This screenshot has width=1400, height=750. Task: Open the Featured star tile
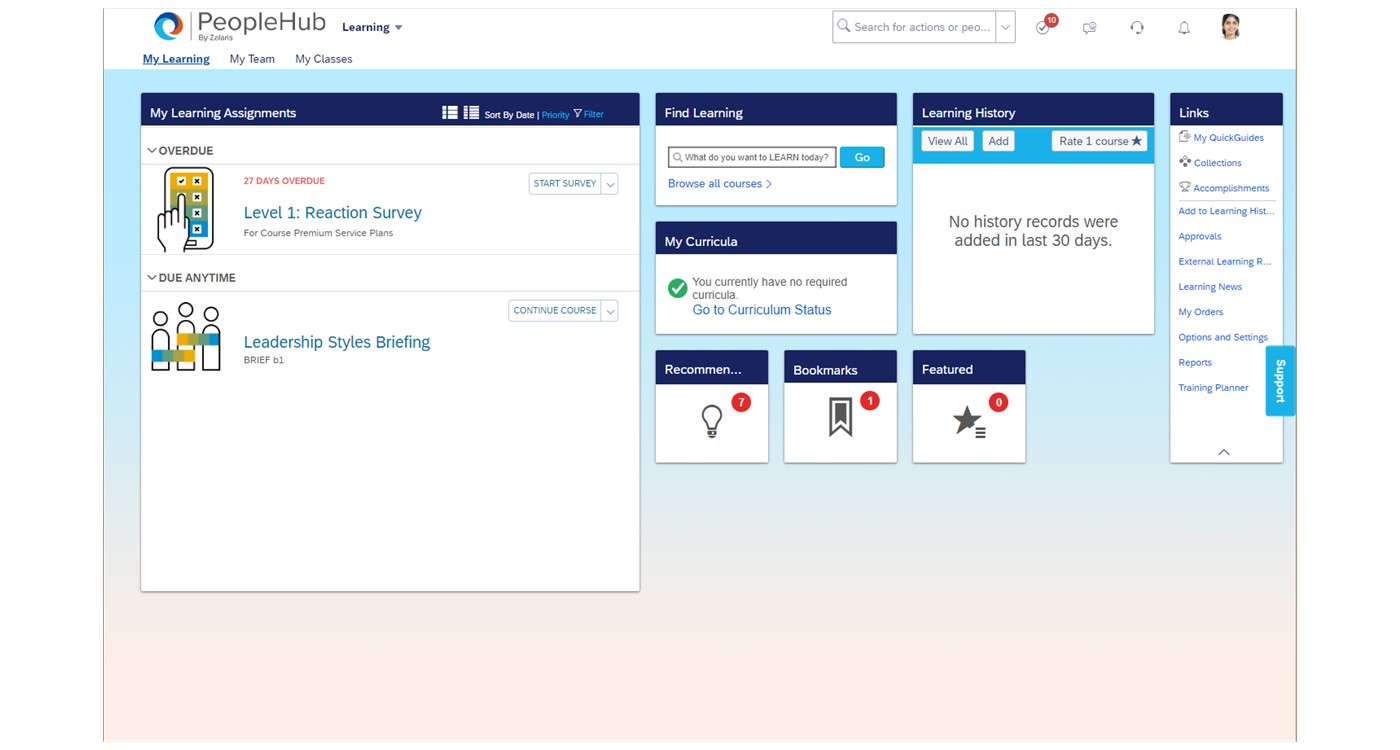point(968,421)
